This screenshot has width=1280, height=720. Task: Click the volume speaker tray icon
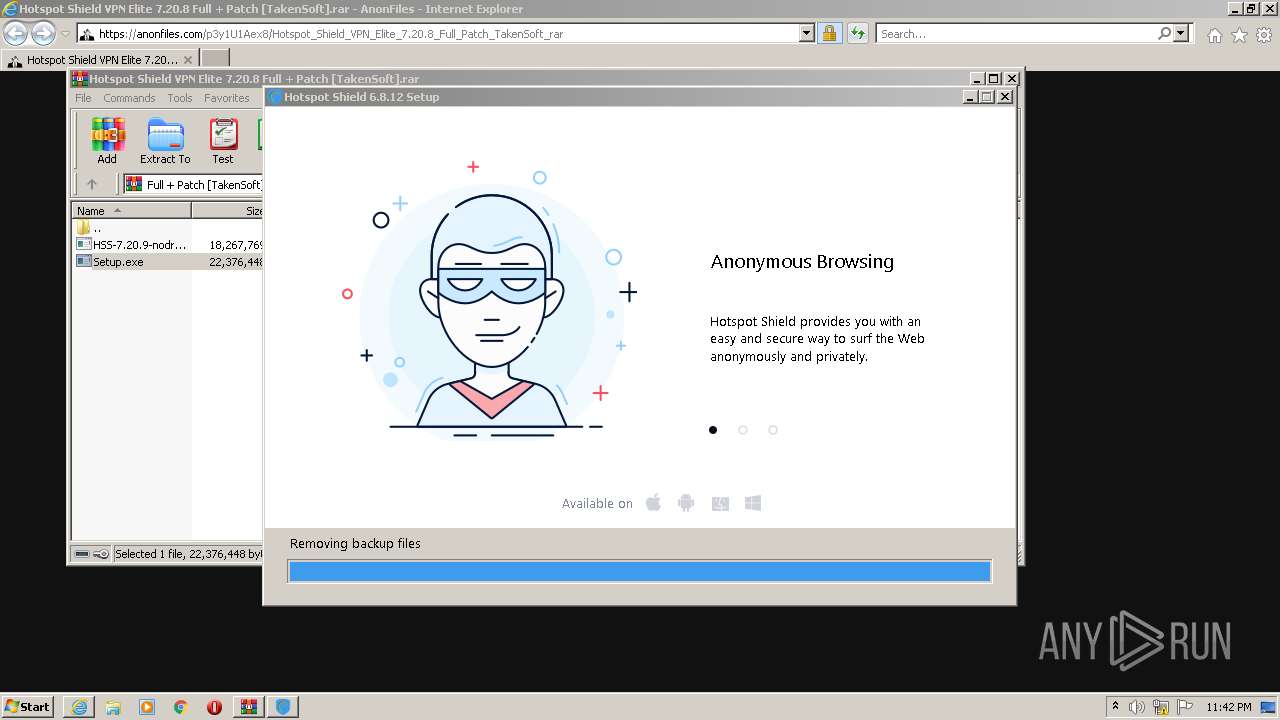(1137, 707)
